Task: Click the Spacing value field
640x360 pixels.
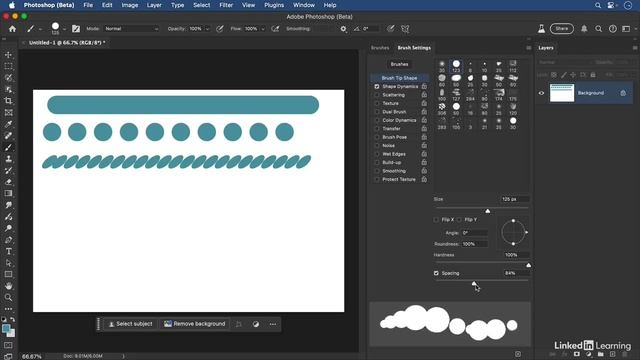Action: coord(516,273)
